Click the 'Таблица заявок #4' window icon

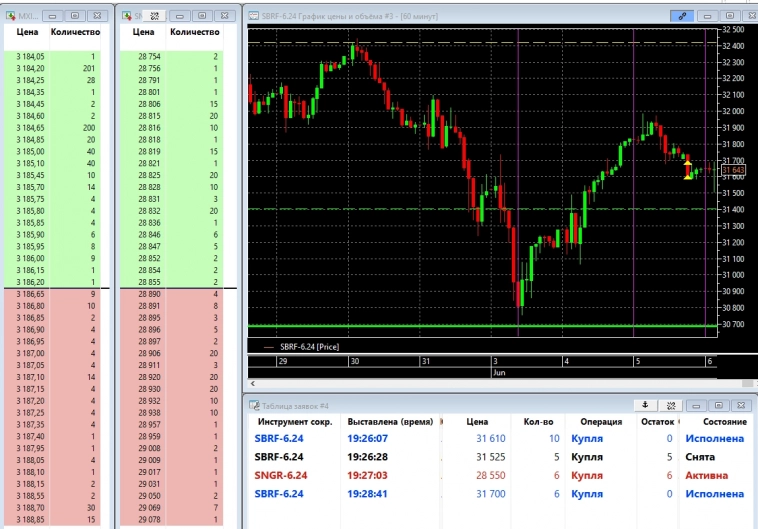coord(254,405)
